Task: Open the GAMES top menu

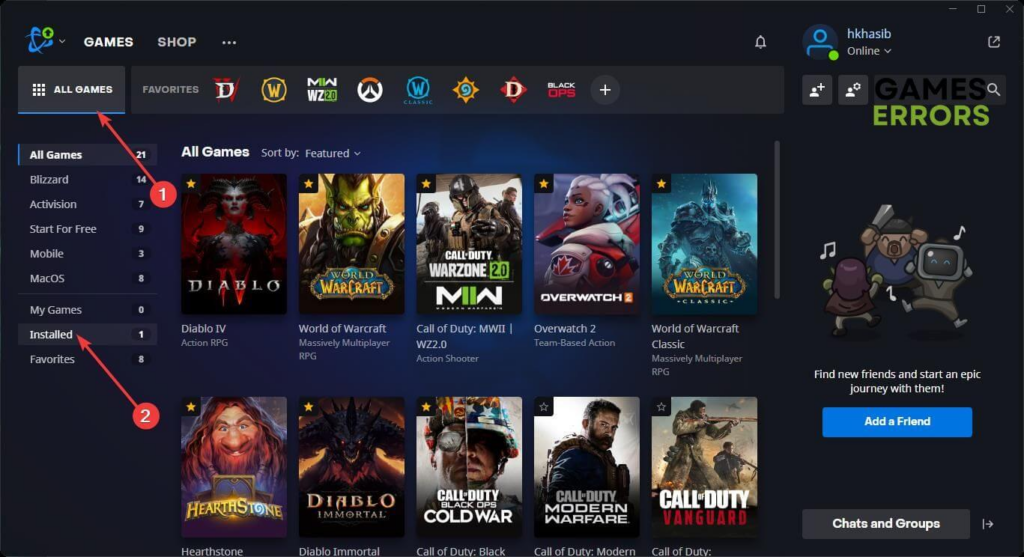Action: [108, 42]
